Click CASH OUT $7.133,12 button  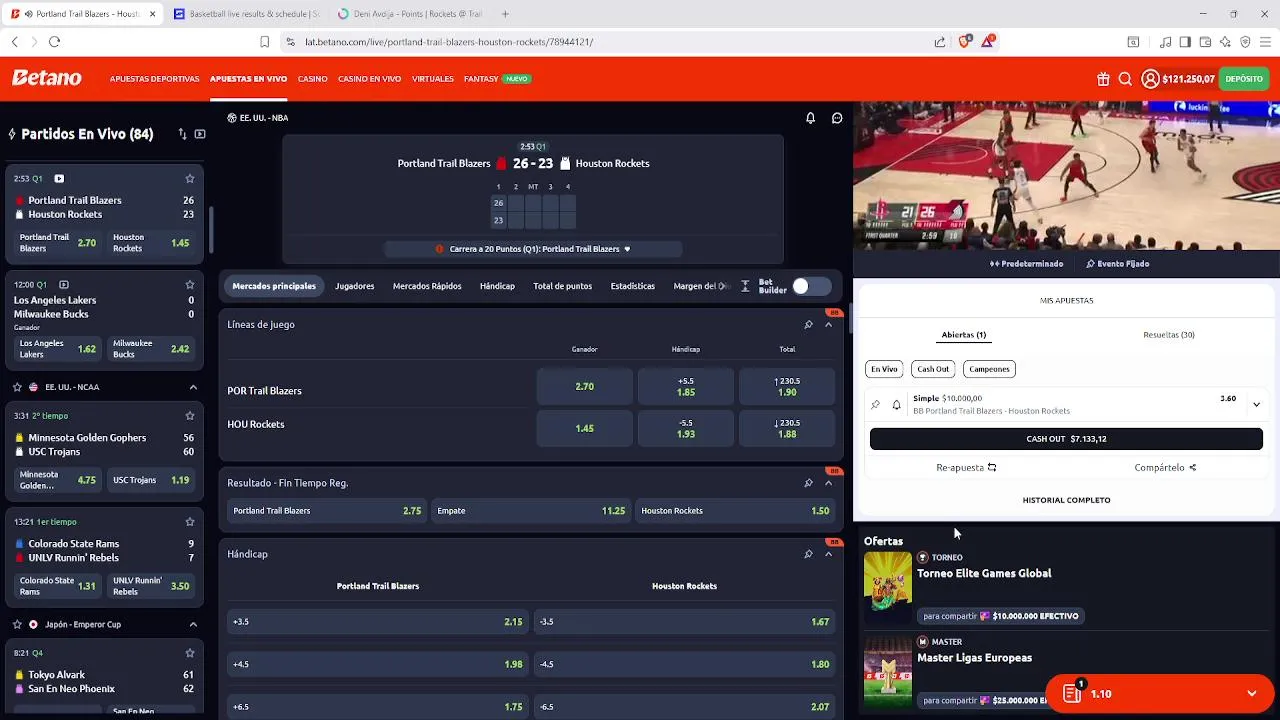point(1066,439)
